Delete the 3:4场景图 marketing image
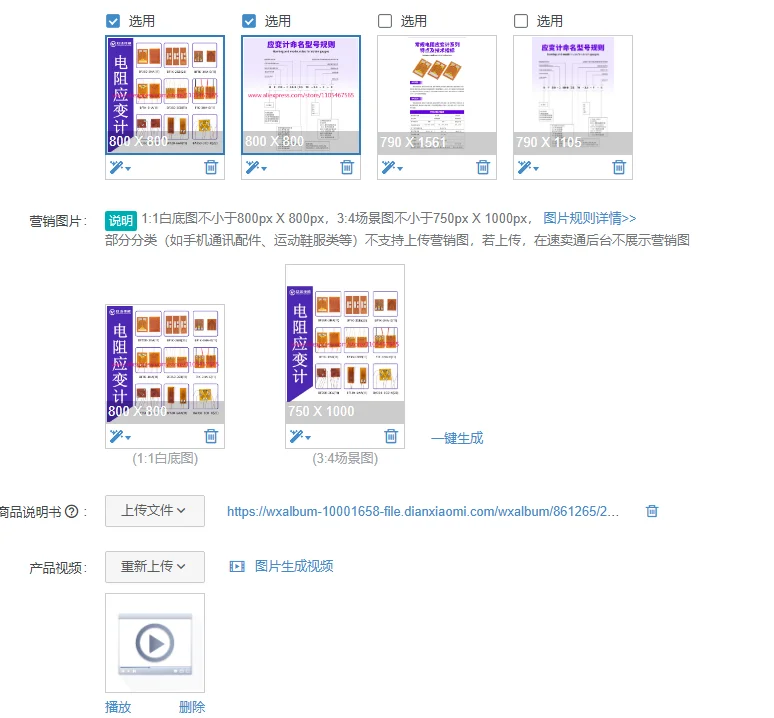This screenshot has height=718, width=774. coord(391,436)
